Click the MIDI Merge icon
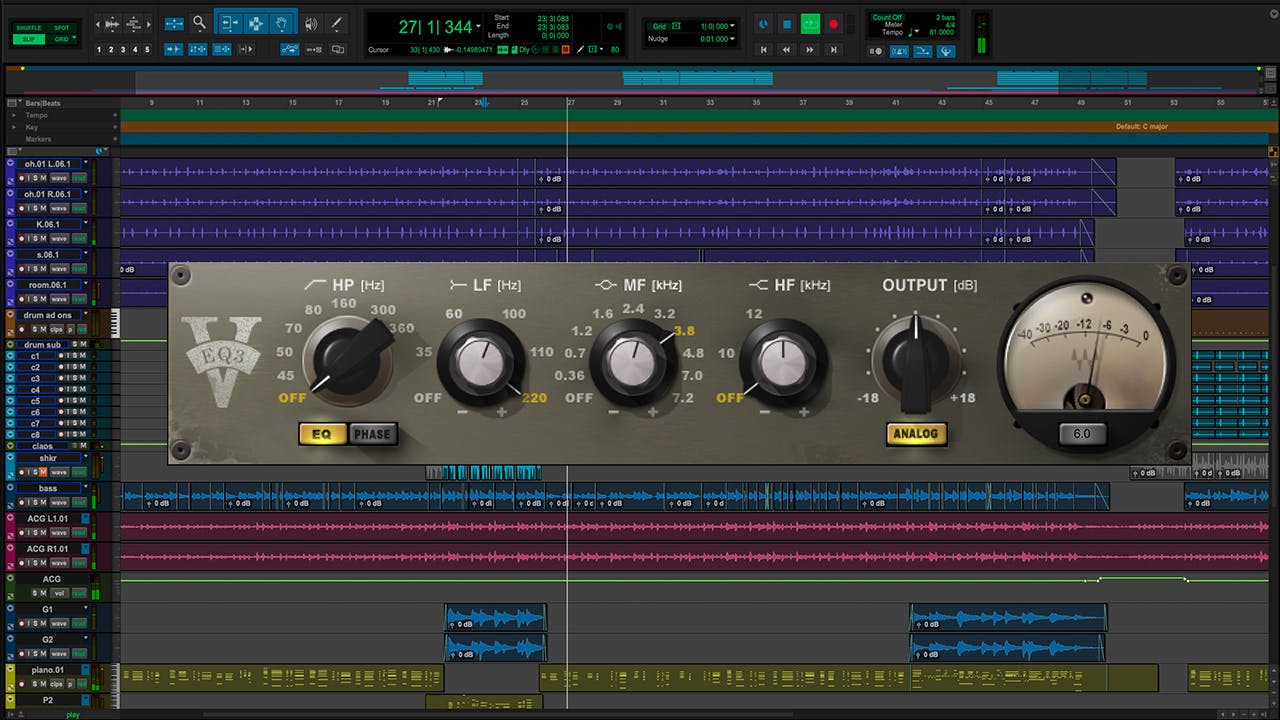This screenshot has height=720, width=1280. click(x=922, y=51)
